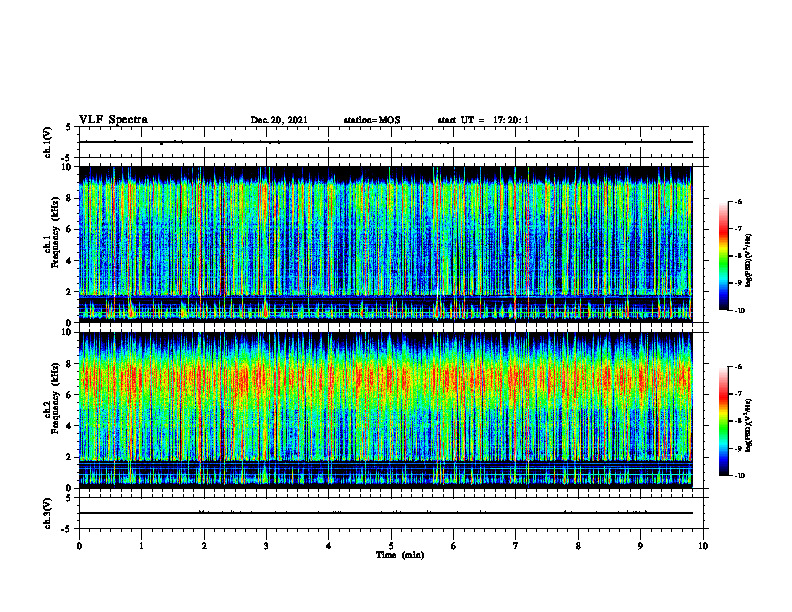The height and width of the screenshot is (612, 792).
Task: Click the "VLF Spectra" plot title
Action: pos(113,120)
